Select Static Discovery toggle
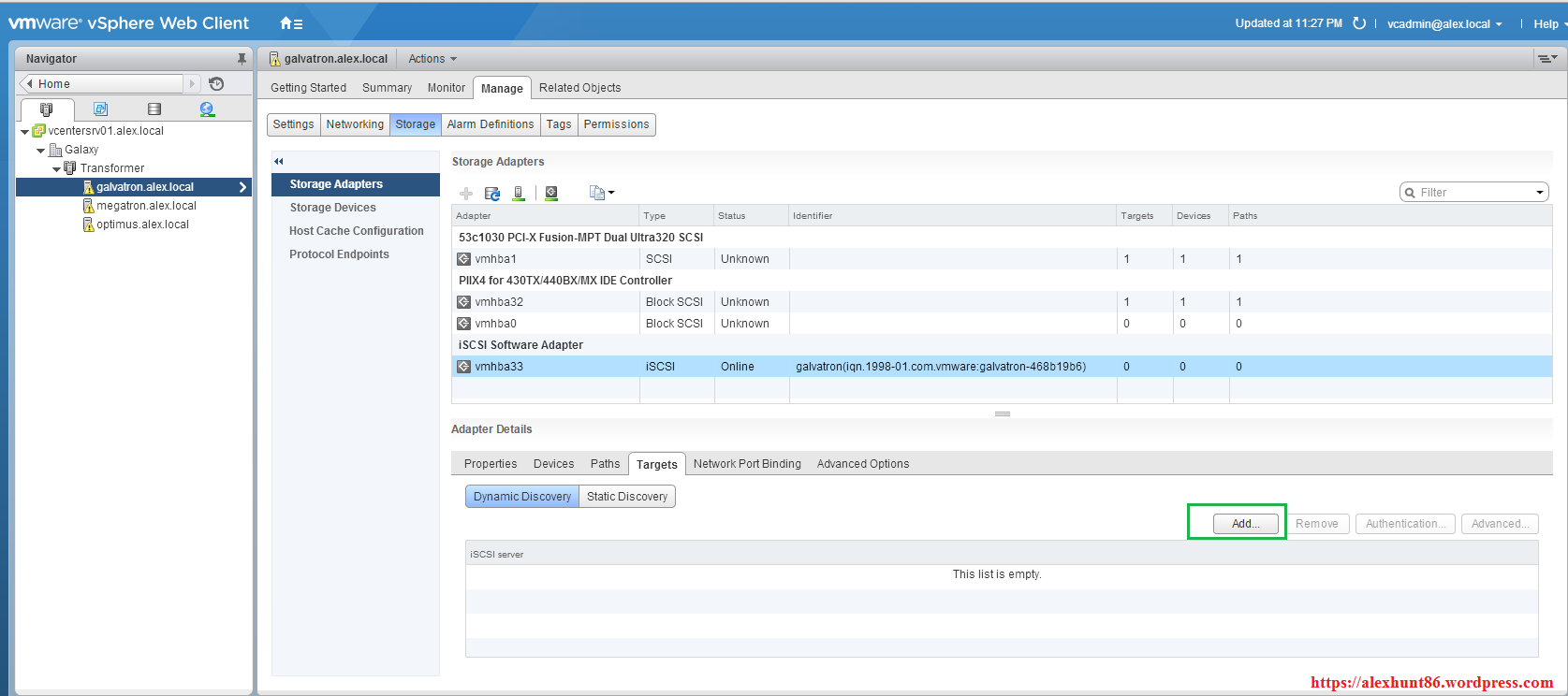1568x696 pixels. (x=627, y=497)
